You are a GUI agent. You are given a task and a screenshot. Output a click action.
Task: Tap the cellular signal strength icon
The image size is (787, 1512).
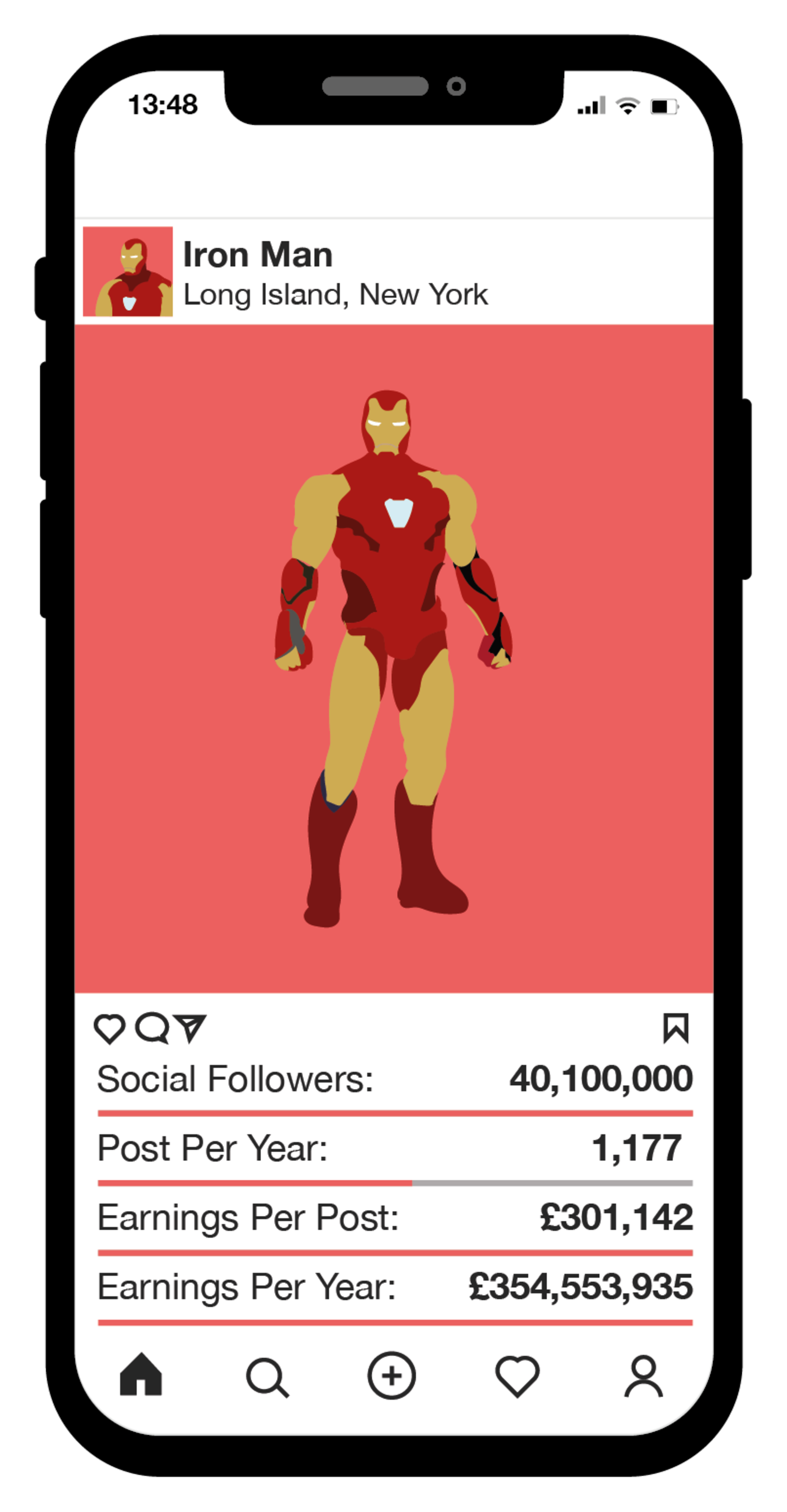pos(591,106)
